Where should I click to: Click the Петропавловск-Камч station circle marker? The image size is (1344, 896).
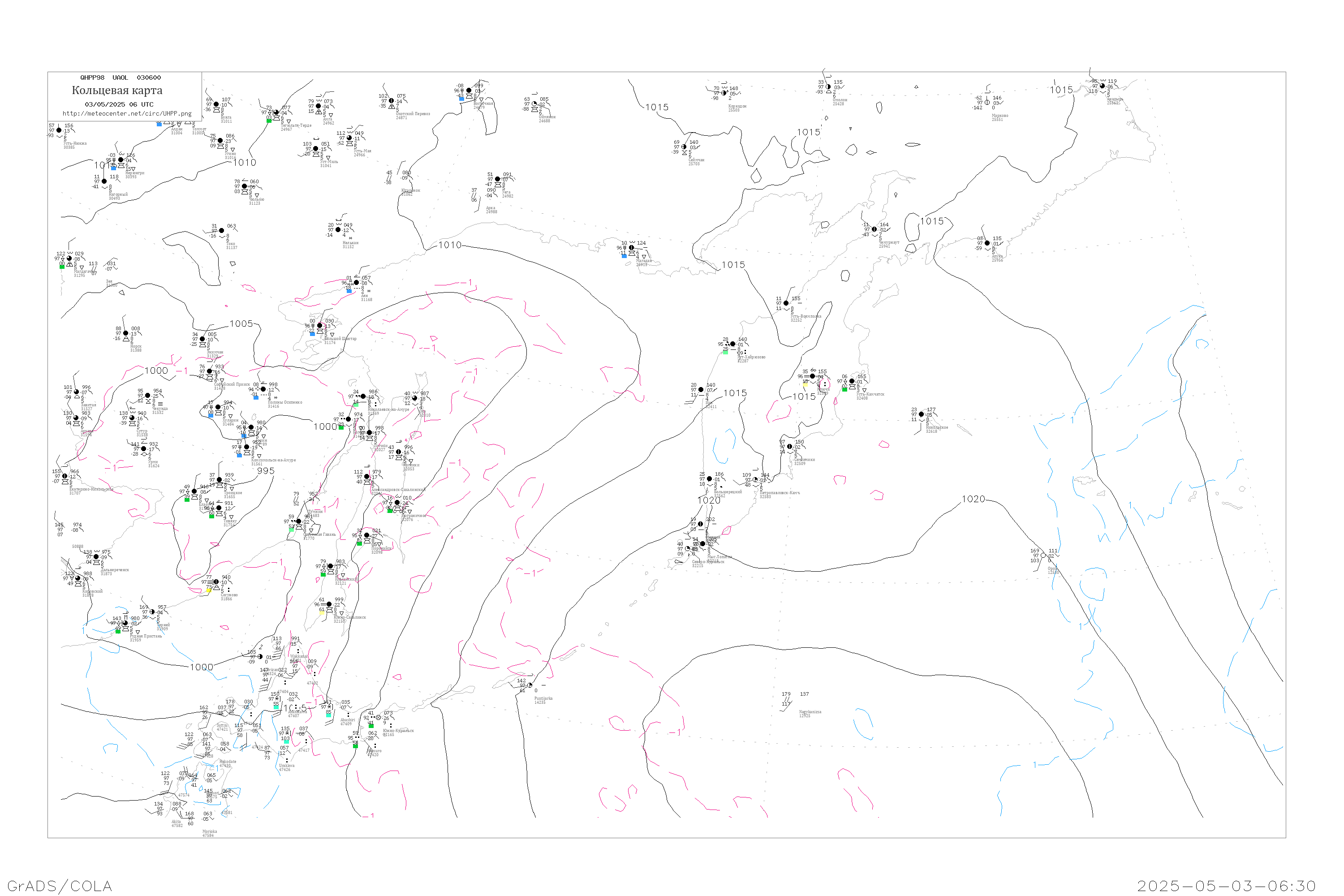pos(755,480)
